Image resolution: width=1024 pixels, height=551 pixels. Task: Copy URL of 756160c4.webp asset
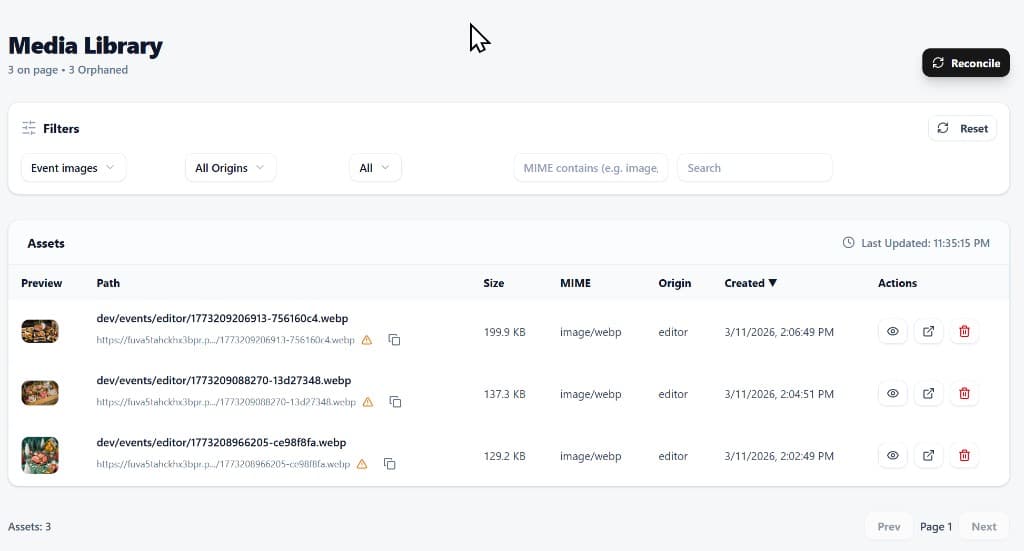(394, 339)
